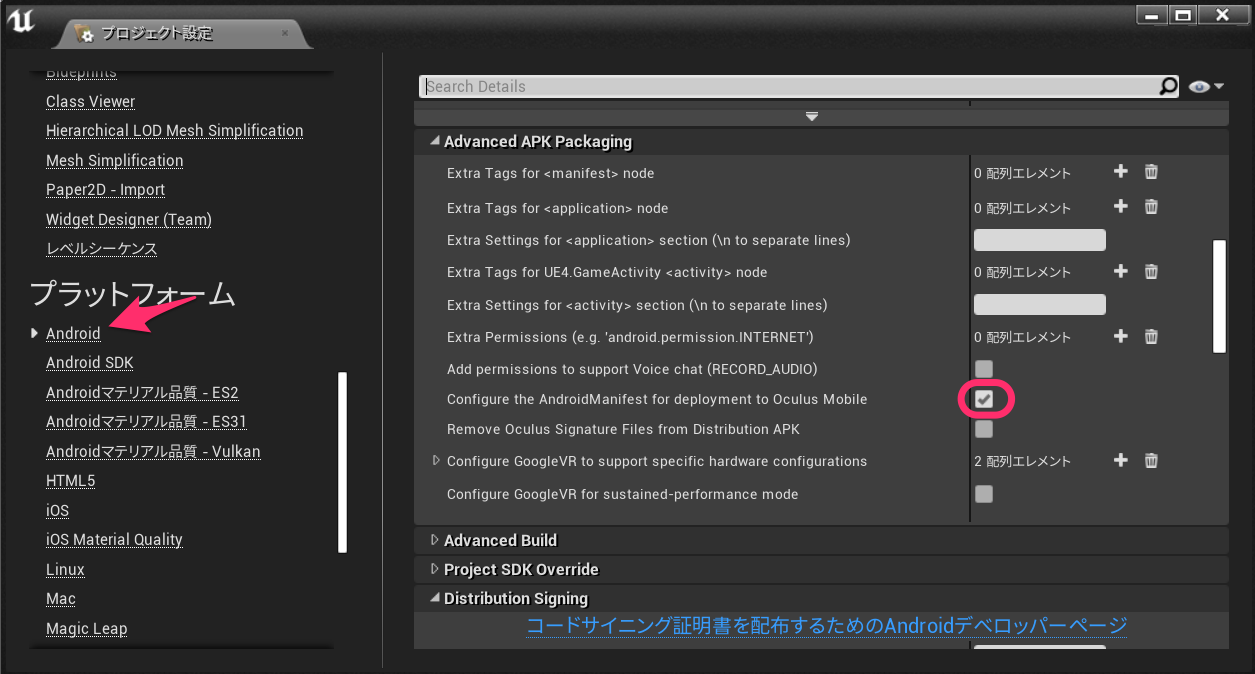Open Mesh Simplification settings
1255x674 pixels.
(114, 160)
